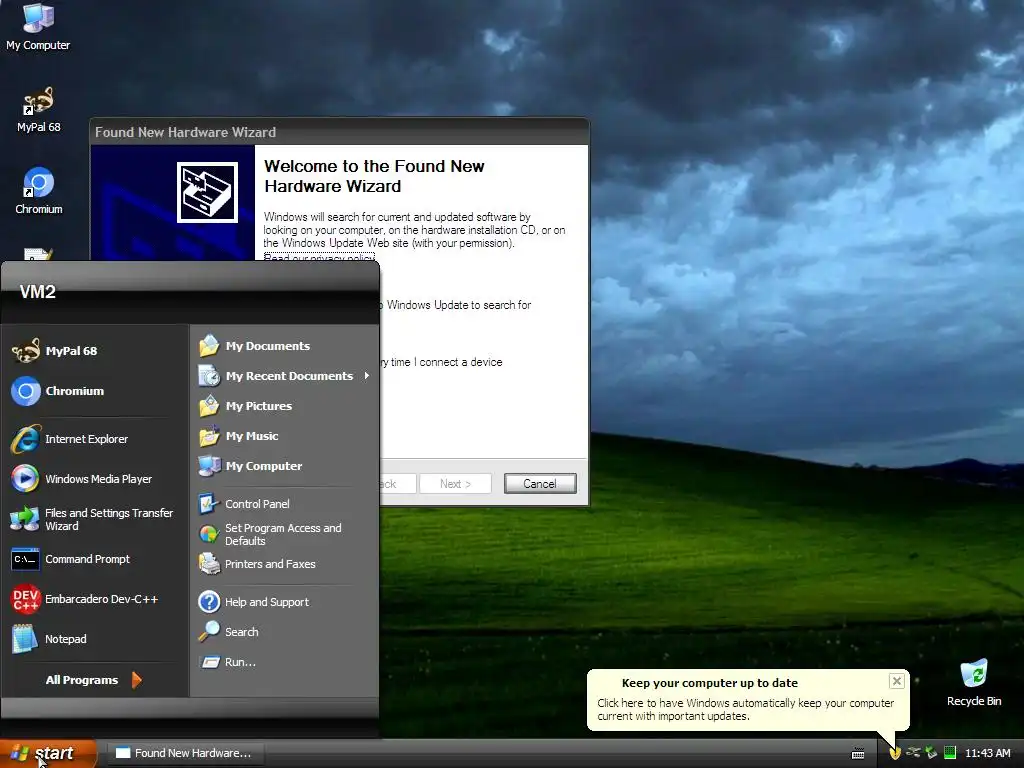1024x768 pixels.
Task: Launch MyPal 68 from the Start menu
Action: [x=95, y=351]
